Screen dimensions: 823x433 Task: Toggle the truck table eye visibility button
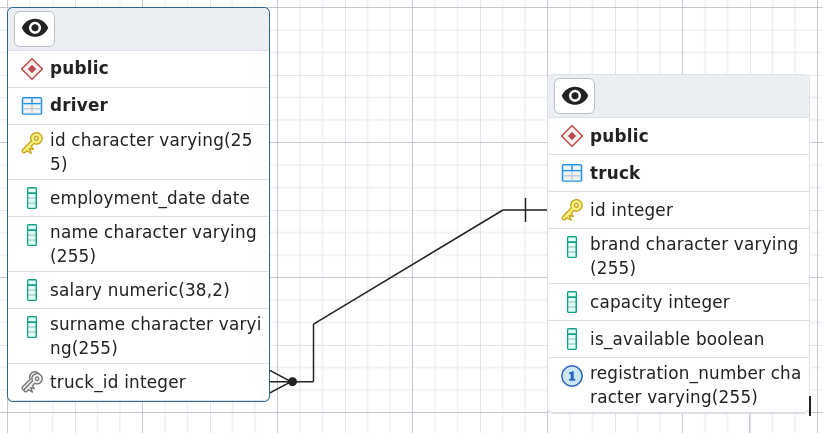coord(574,96)
